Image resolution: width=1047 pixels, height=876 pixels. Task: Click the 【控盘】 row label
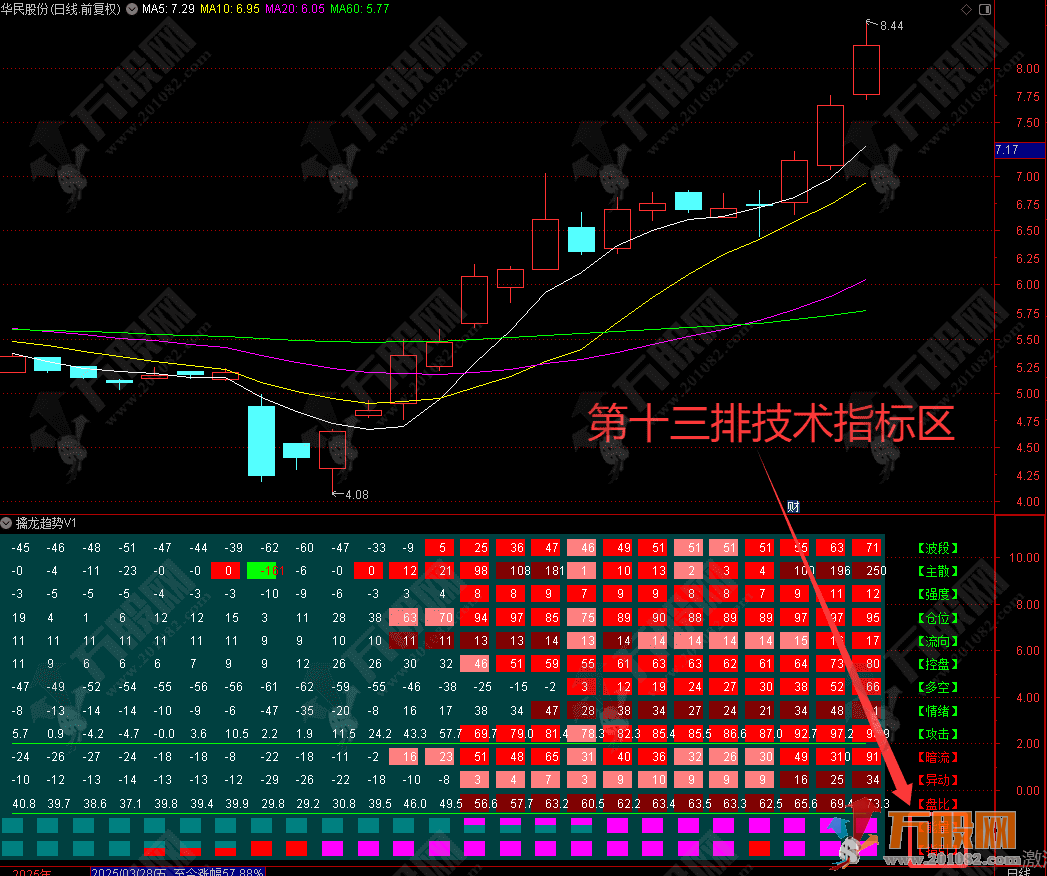point(937,664)
